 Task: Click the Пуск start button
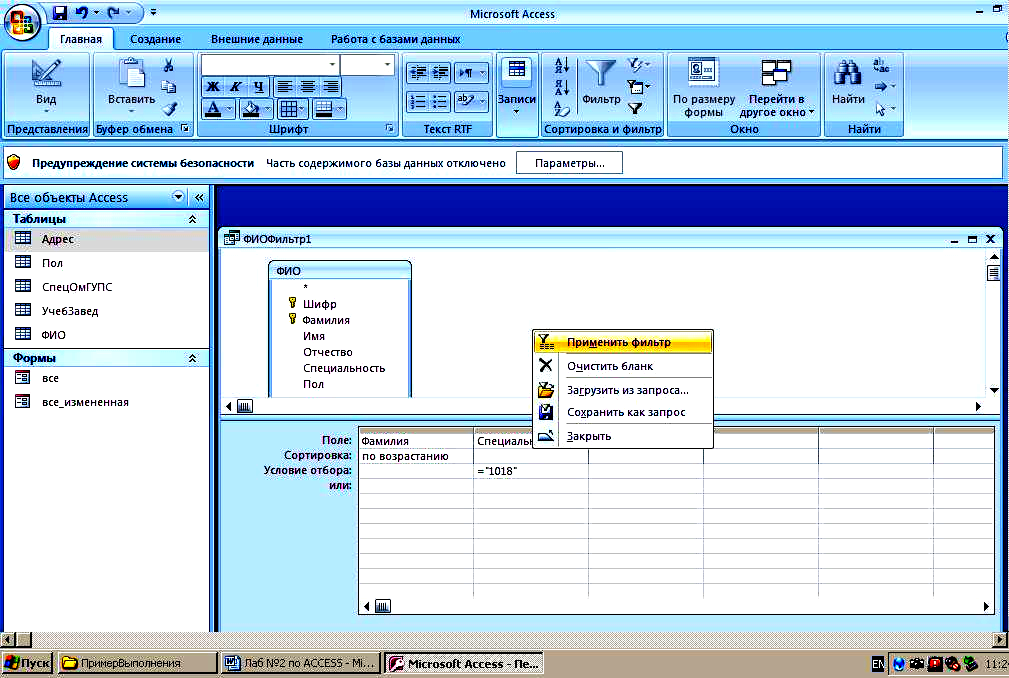click(27, 663)
